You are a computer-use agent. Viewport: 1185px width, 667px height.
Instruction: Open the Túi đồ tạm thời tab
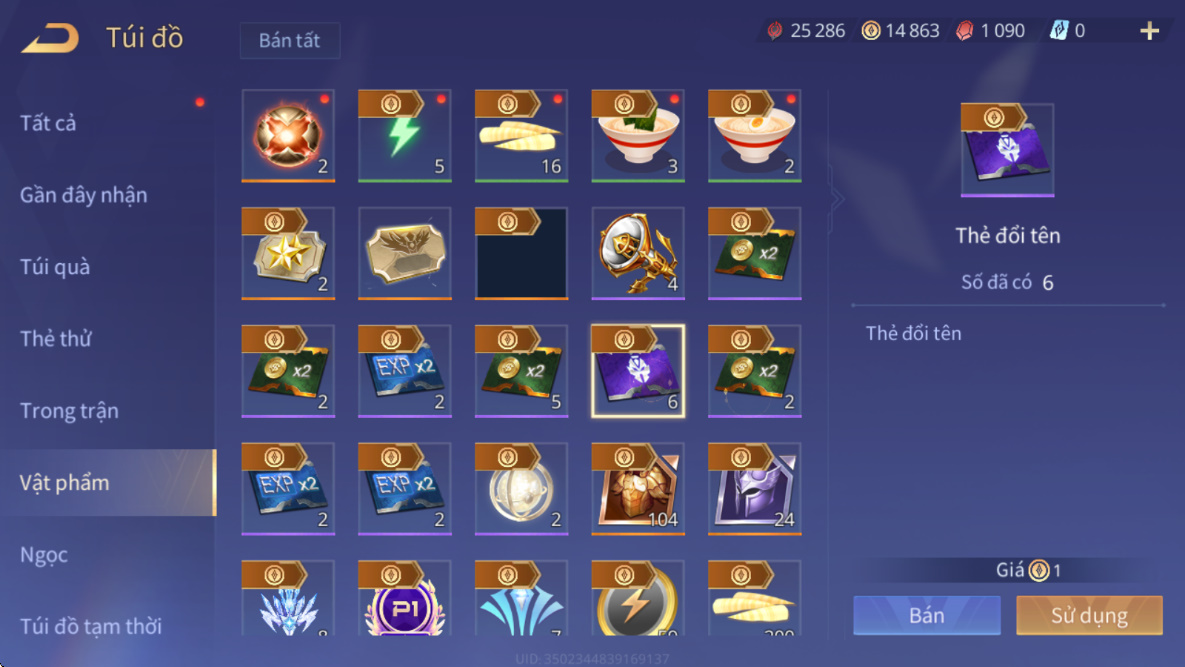[91, 626]
